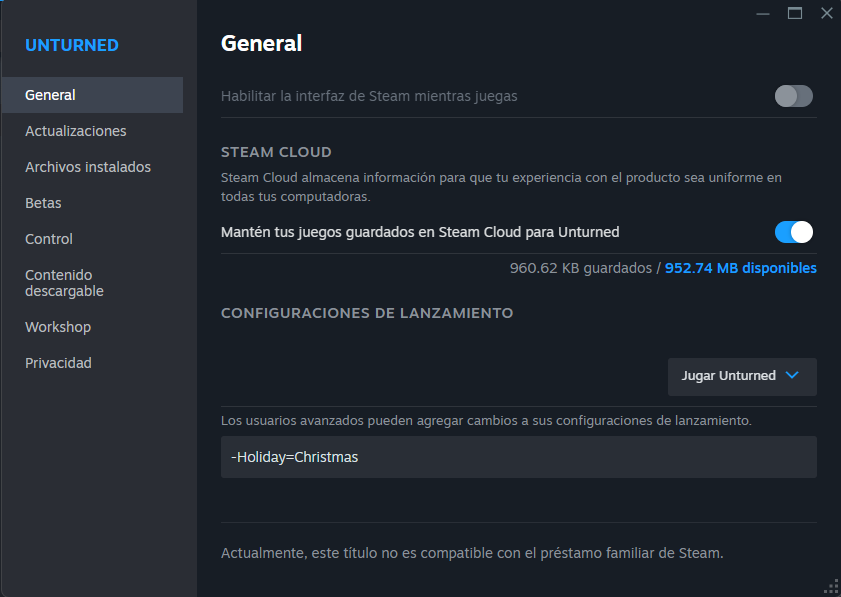Image resolution: width=841 pixels, height=597 pixels.
Task: Open the Actualizaciones section
Action: point(75,131)
